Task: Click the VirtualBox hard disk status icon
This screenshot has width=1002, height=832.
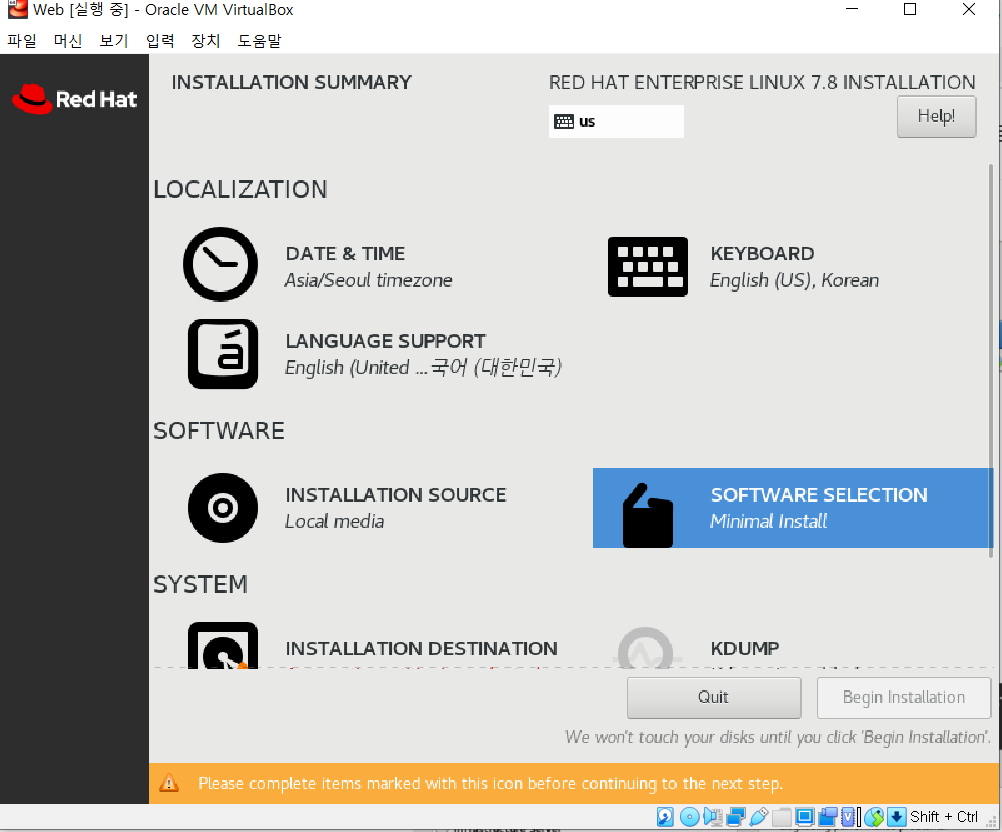Action: pos(665,817)
